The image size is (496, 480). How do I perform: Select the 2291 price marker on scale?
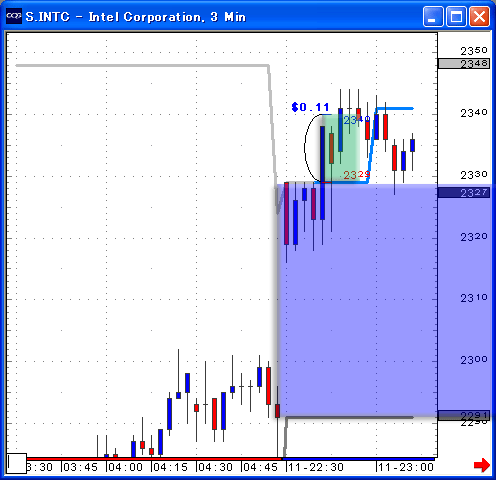[x=464, y=415]
